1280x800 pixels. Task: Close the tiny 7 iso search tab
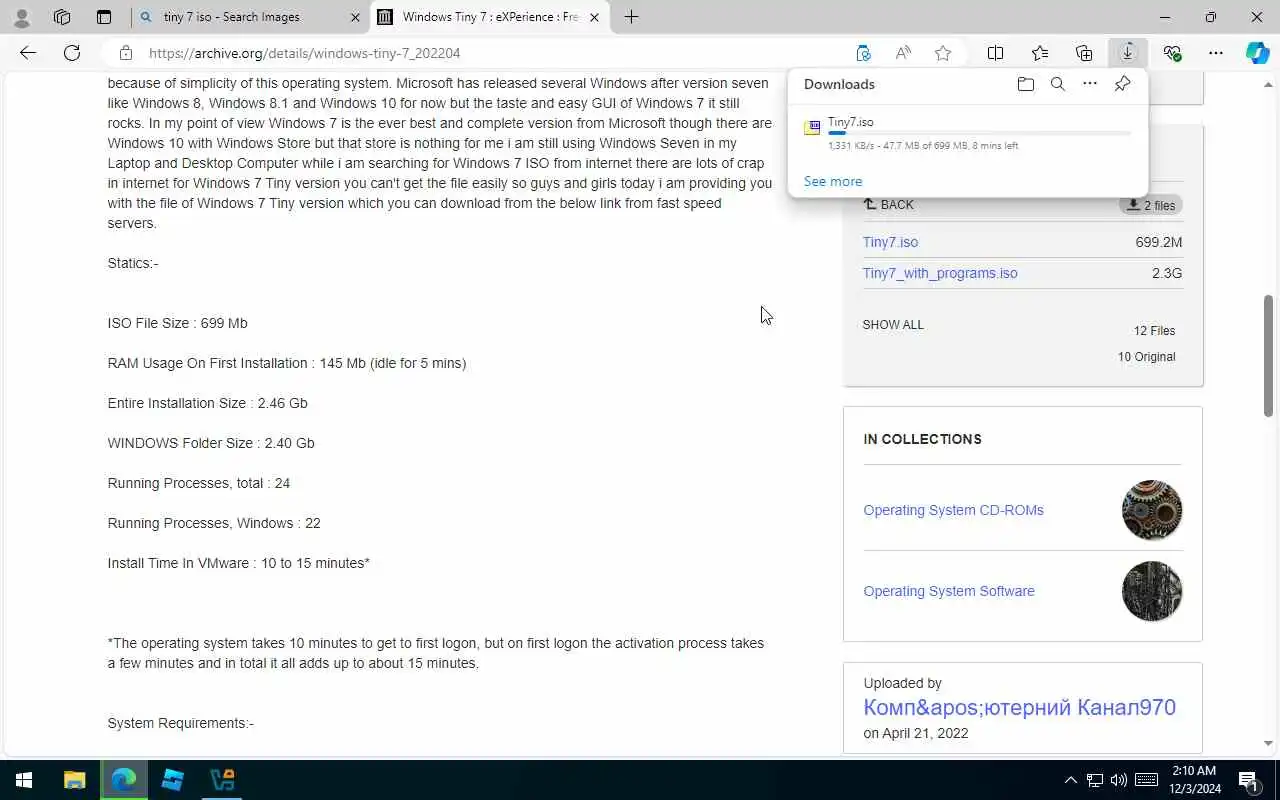click(354, 17)
